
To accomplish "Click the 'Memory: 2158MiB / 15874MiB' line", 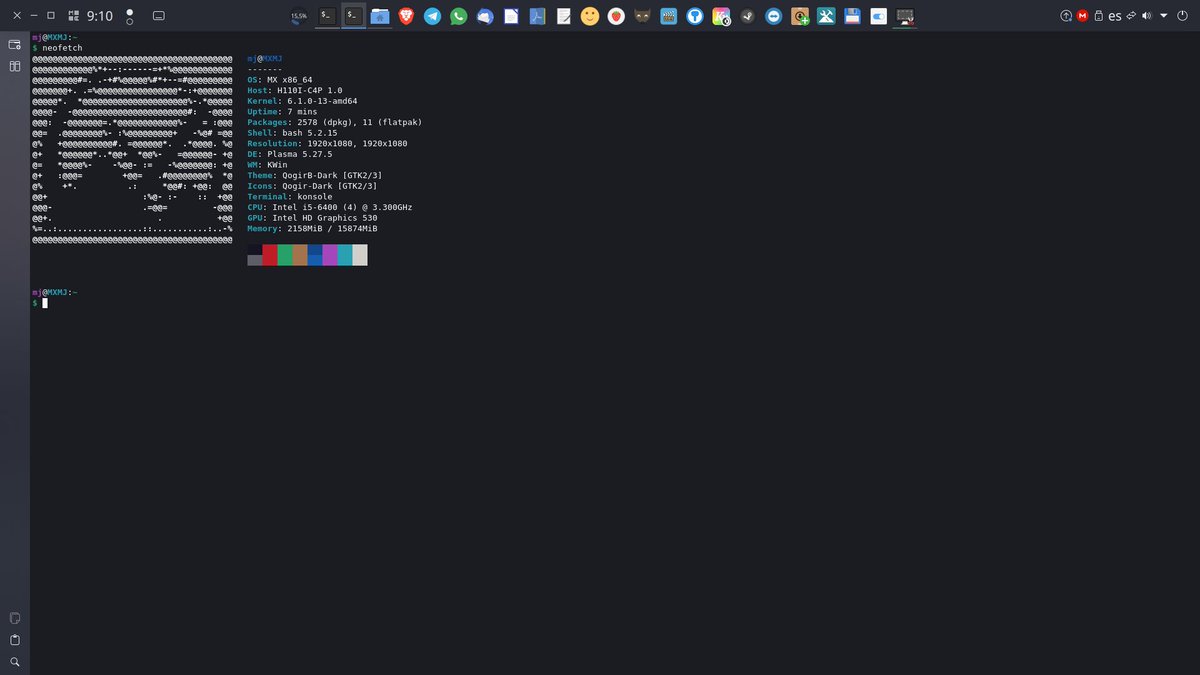I will point(312,229).
